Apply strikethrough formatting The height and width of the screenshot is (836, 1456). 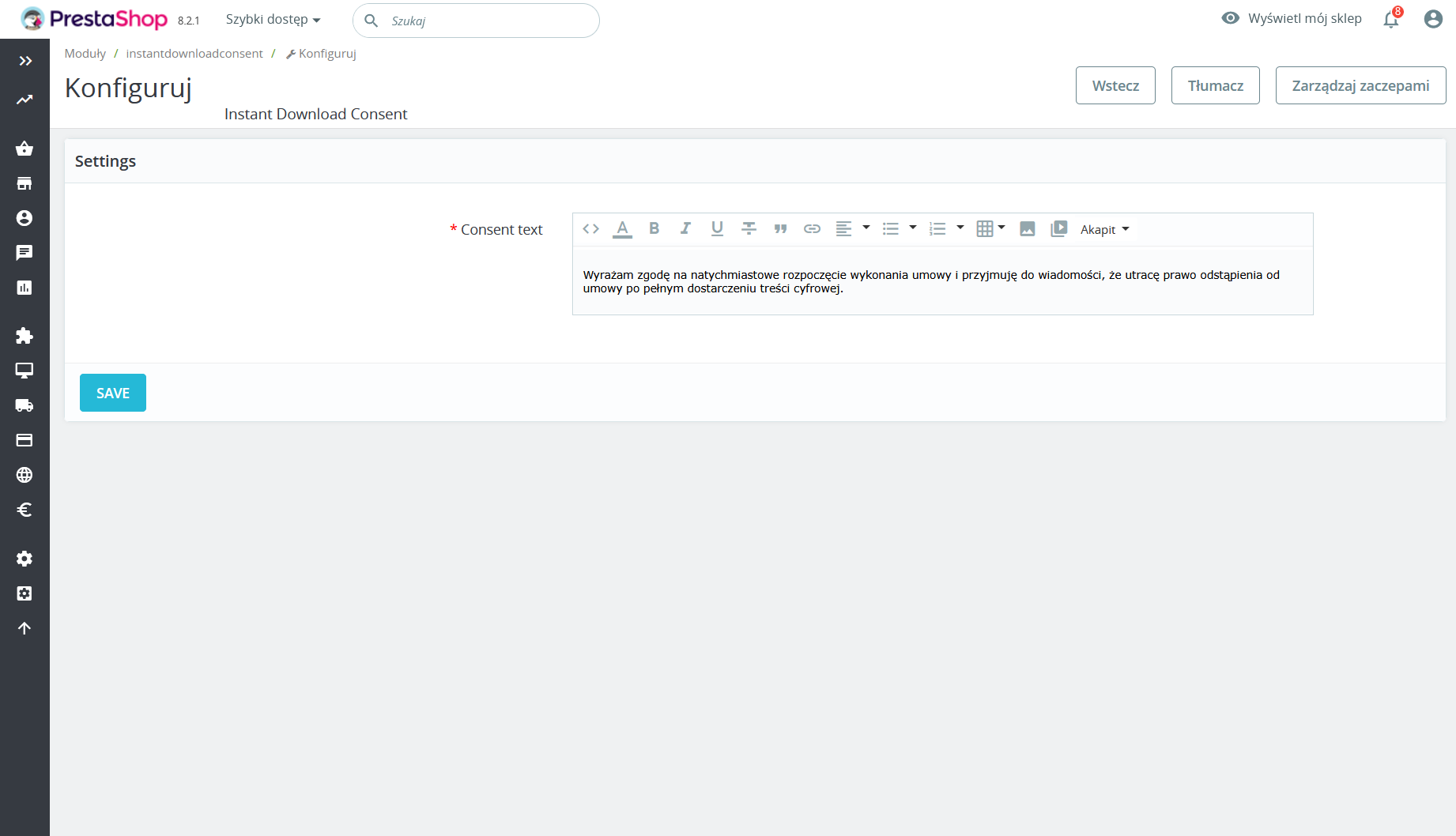point(749,229)
